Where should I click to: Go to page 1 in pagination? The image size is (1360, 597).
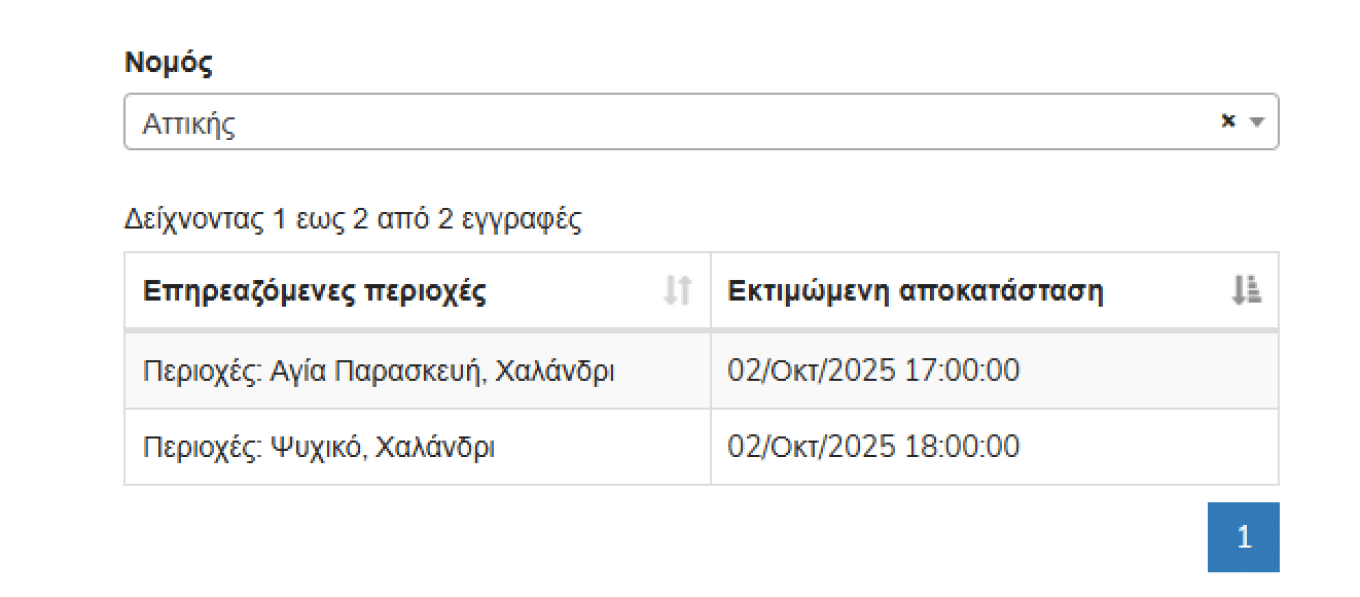1243,537
